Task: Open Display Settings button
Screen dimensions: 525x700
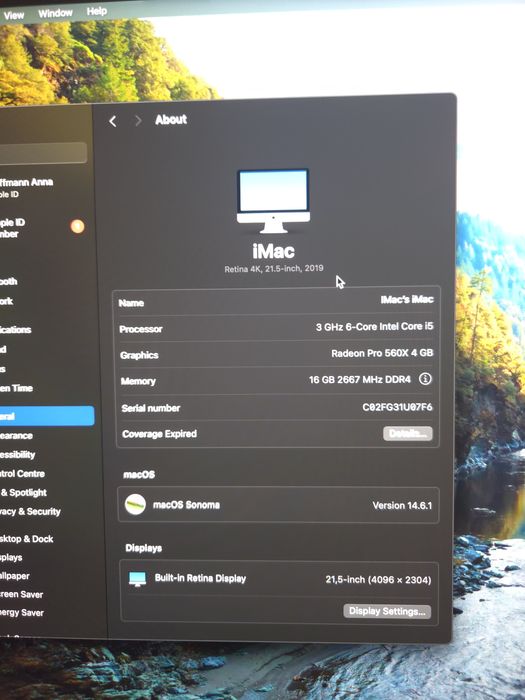Action: click(x=387, y=611)
